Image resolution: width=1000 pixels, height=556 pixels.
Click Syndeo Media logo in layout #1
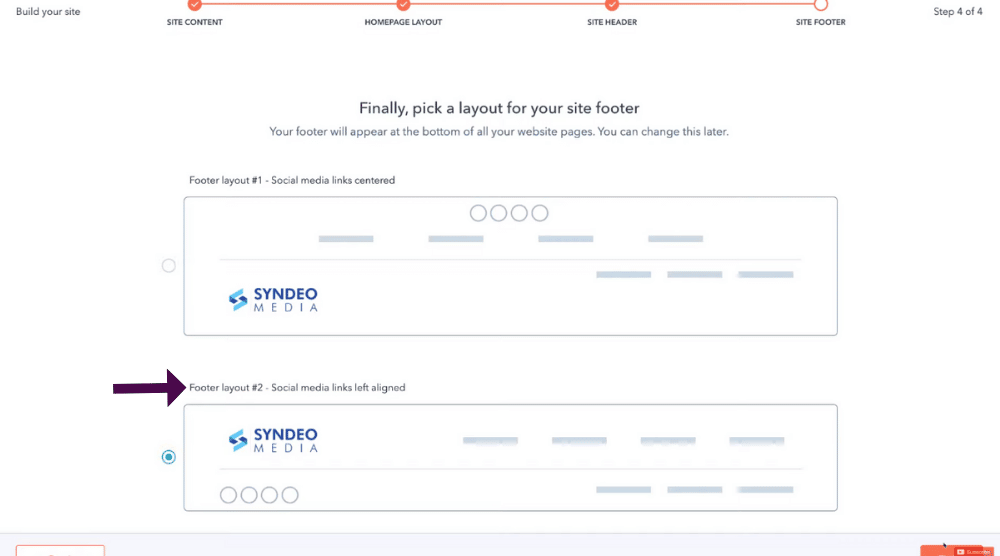[x=273, y=299]
